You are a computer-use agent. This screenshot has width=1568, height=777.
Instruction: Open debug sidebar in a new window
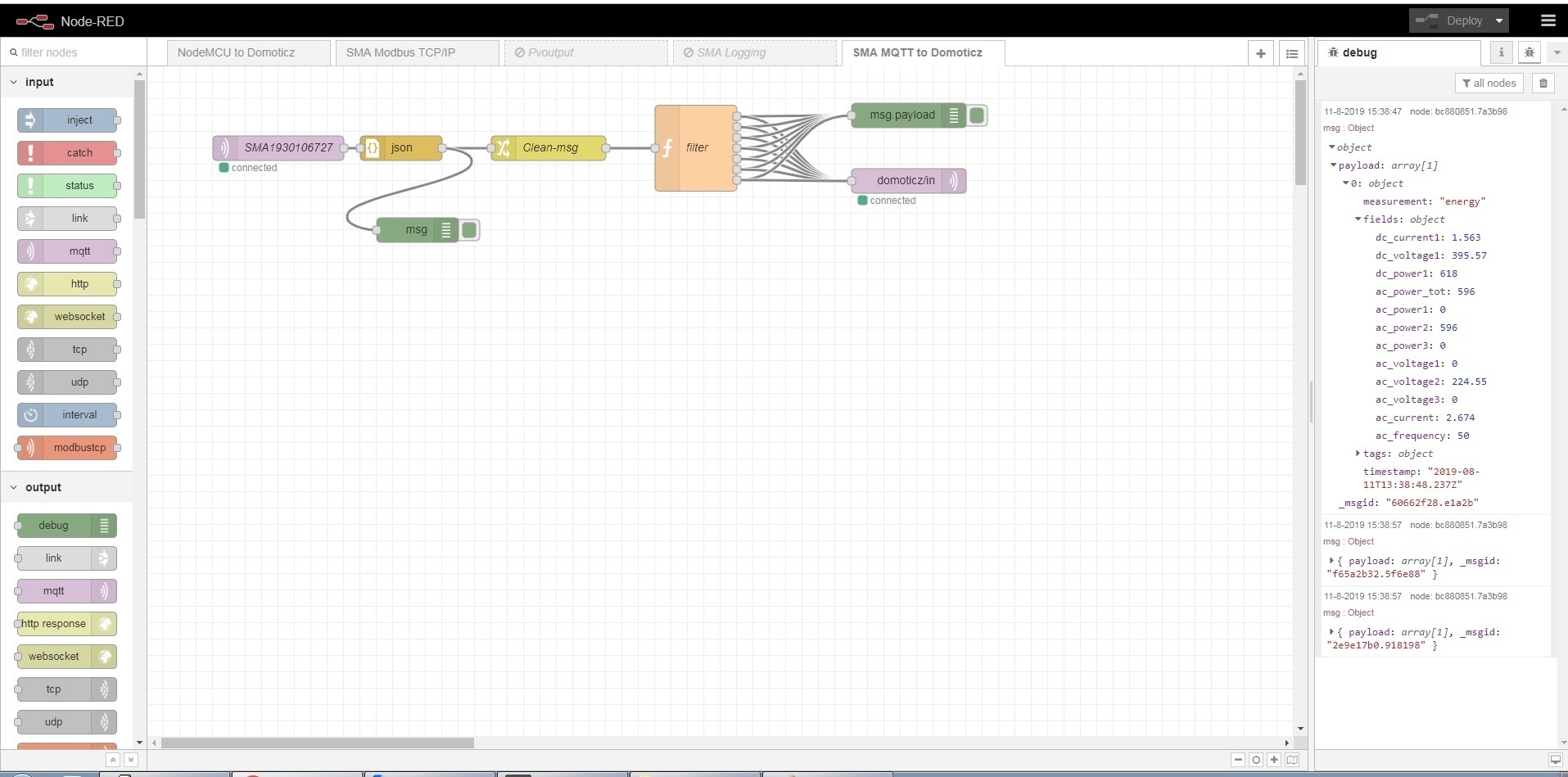pyautogui.click(x=1555, y=760)
